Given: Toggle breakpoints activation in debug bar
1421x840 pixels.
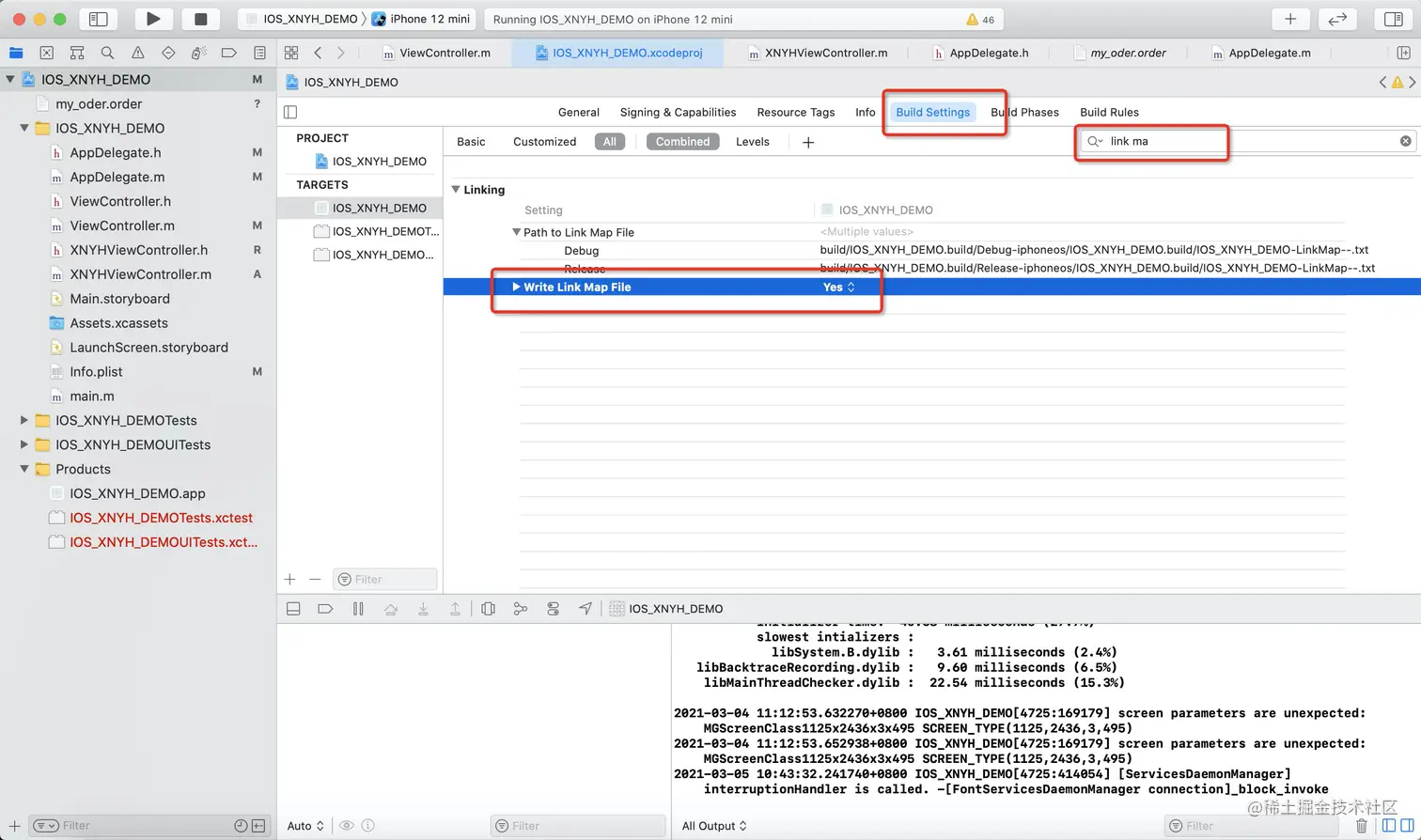Looking at the screenshot, I should click(325, 609).
